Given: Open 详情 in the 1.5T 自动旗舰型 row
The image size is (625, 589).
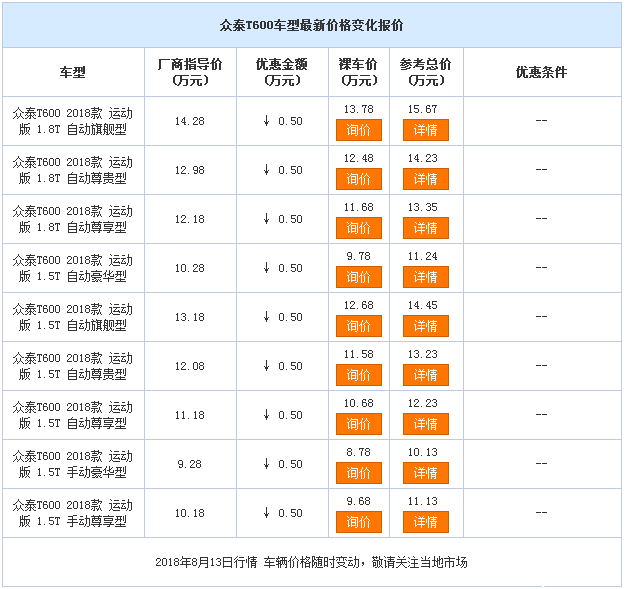Looking at the screenshot, I should click(x=426, y=326).
